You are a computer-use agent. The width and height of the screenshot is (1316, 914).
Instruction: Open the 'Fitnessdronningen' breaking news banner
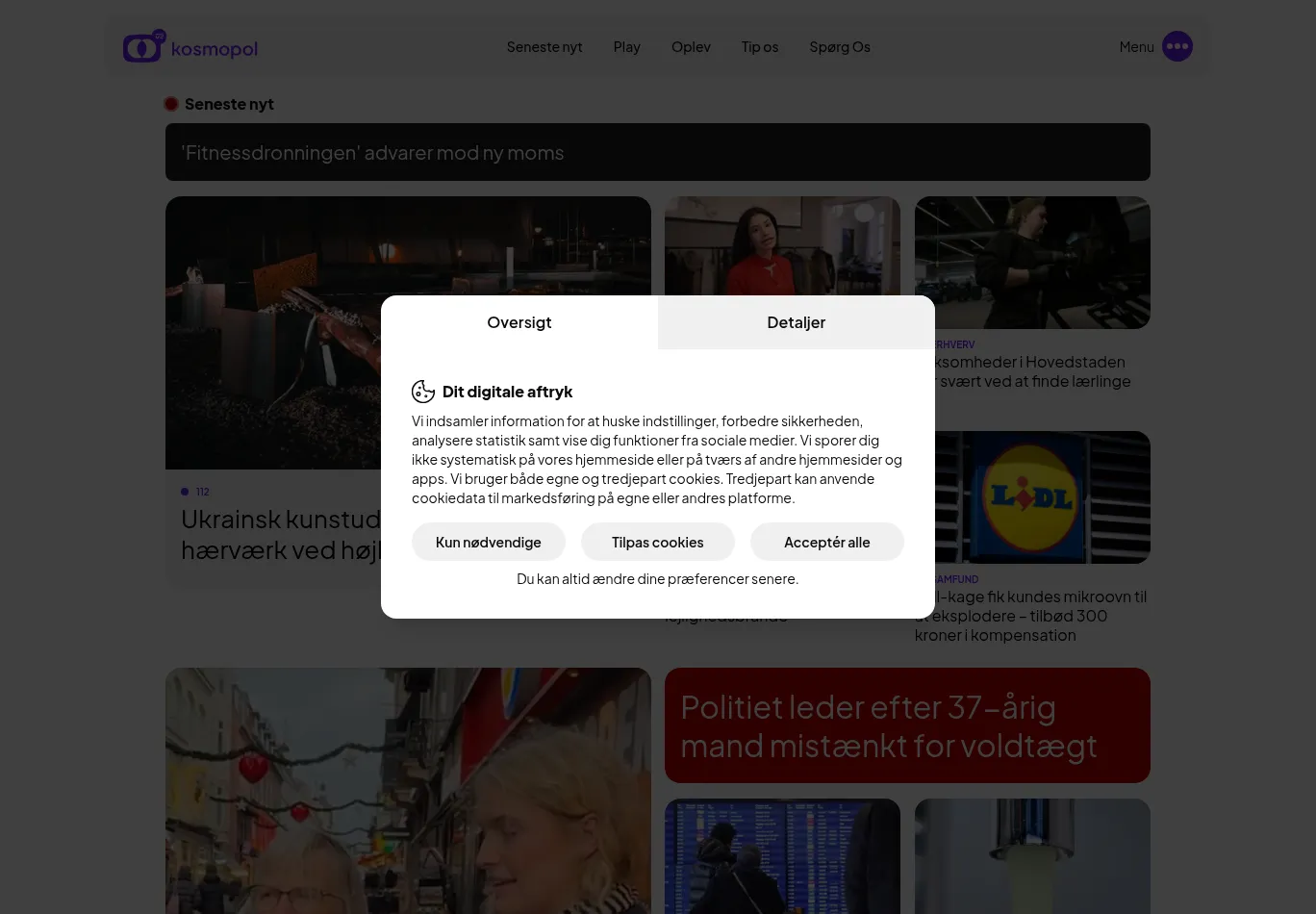[657, 152]
